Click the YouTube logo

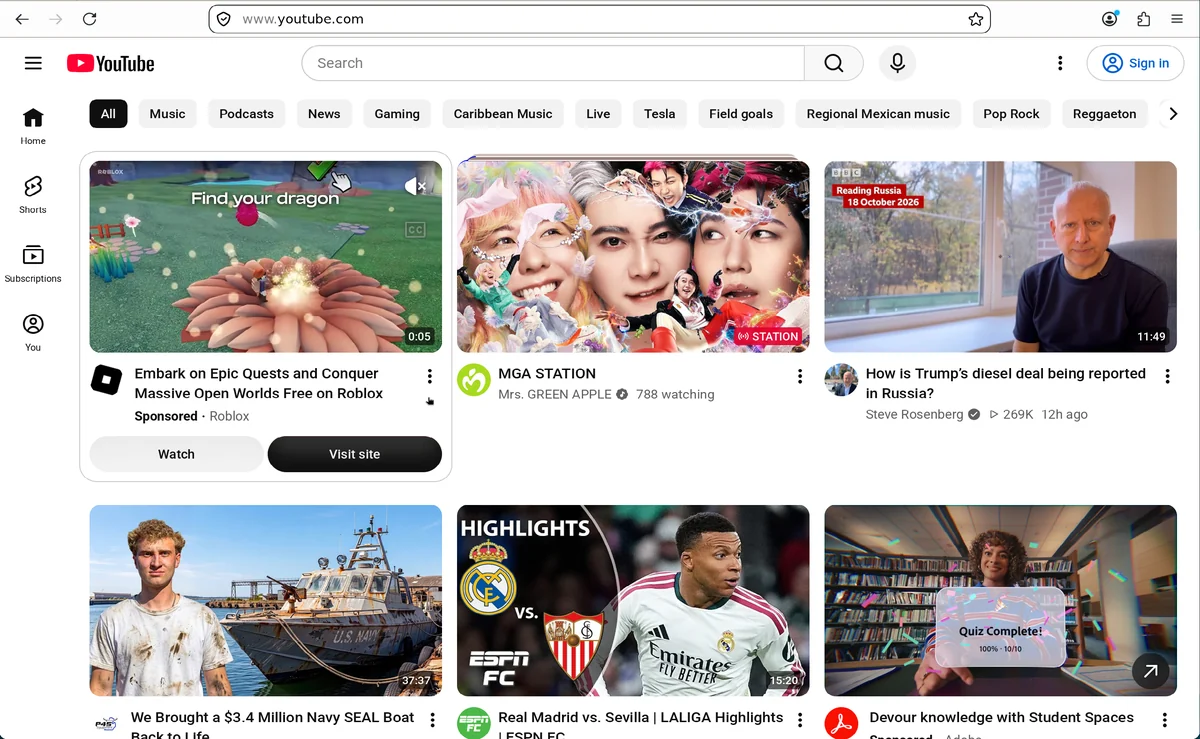coord(111,63)
